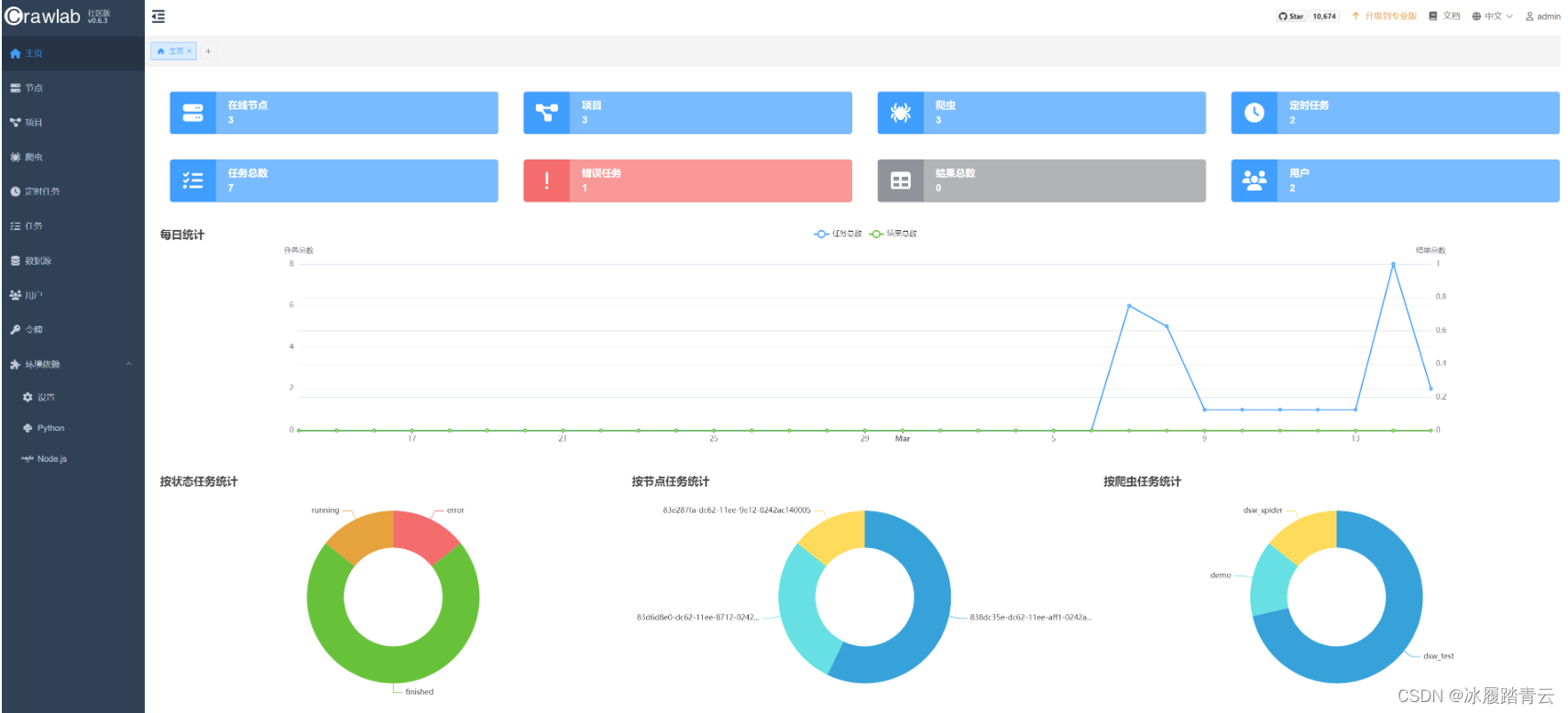Open the admin user menu
Viewport: 1568px width, 713px height.
1543,16
